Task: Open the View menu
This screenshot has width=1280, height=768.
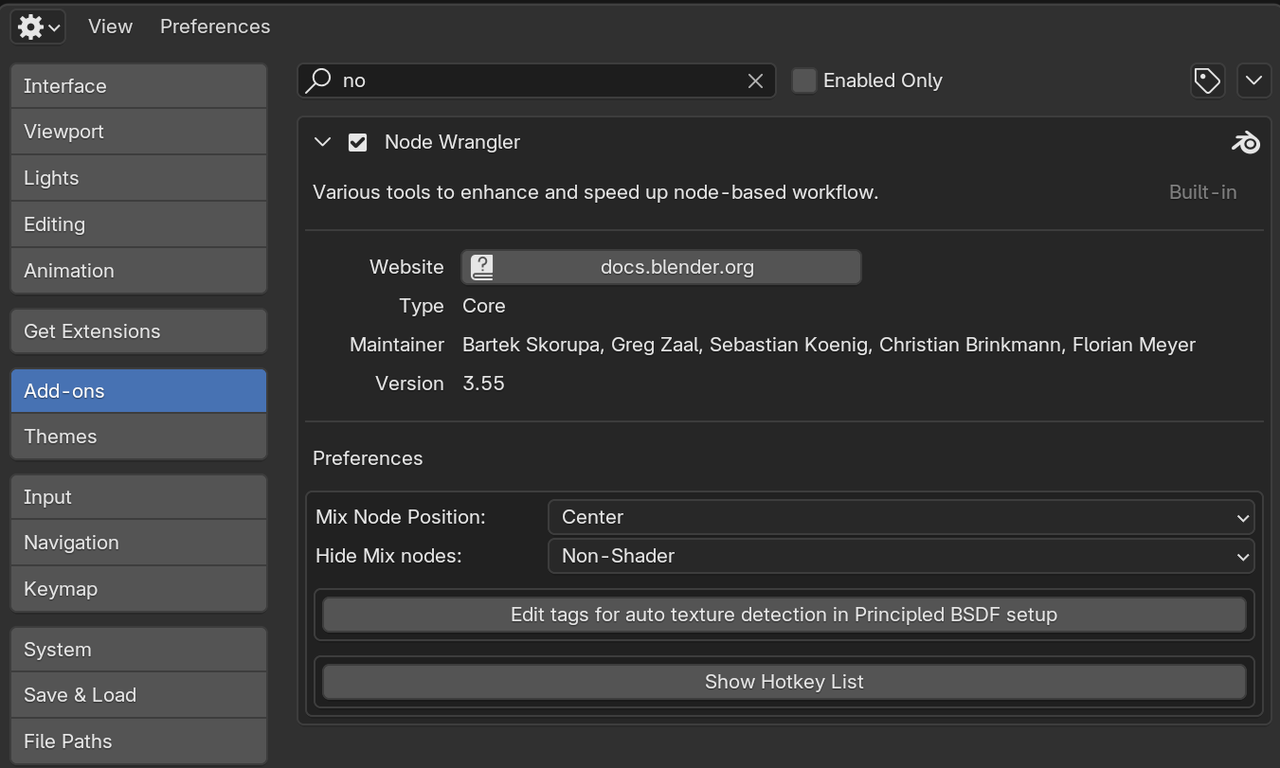Action: [110, 27]
